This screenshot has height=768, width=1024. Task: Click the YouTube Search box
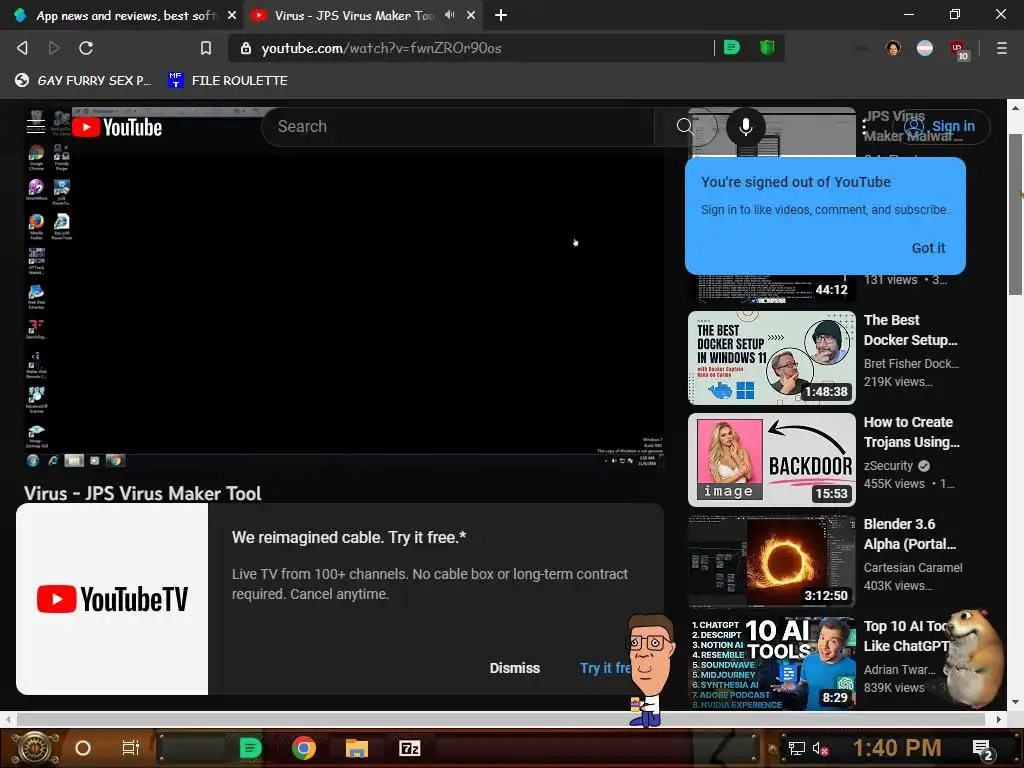[457, 127]
